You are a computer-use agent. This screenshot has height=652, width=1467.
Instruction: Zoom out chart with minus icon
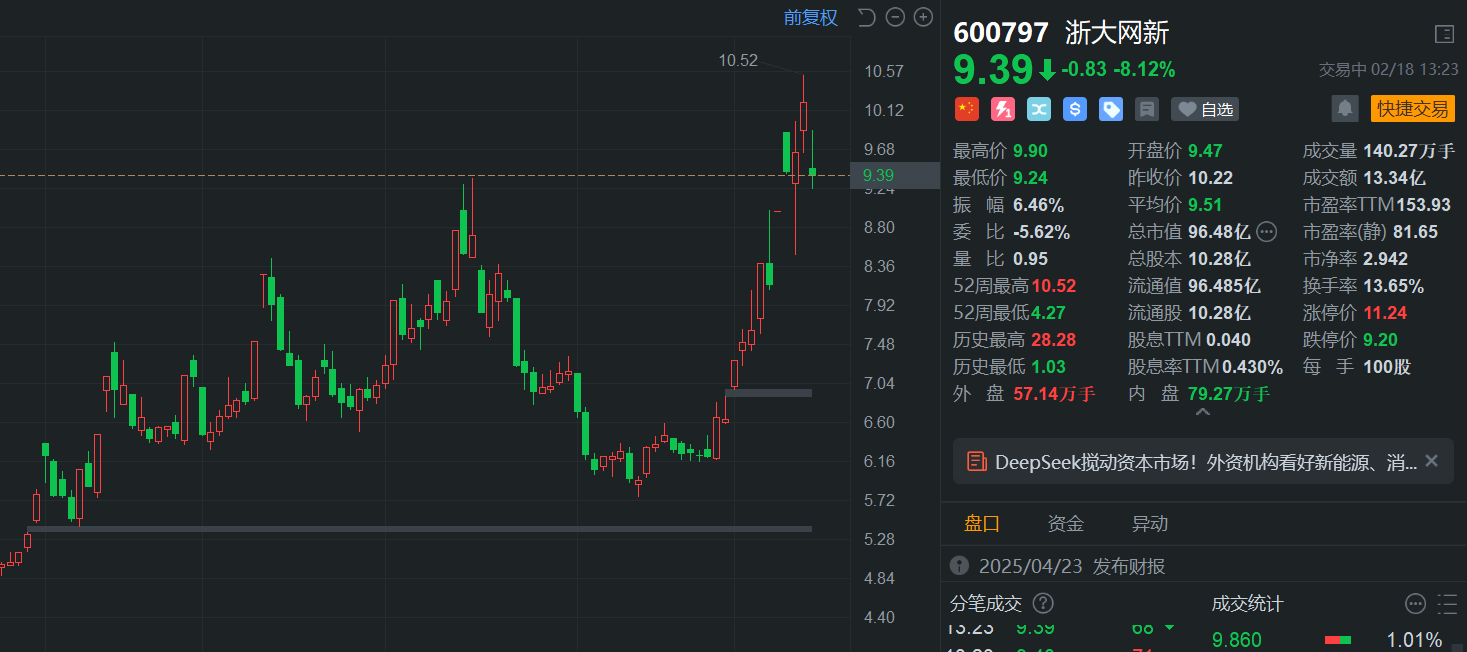pyautogui.click(x=895, y=17)
